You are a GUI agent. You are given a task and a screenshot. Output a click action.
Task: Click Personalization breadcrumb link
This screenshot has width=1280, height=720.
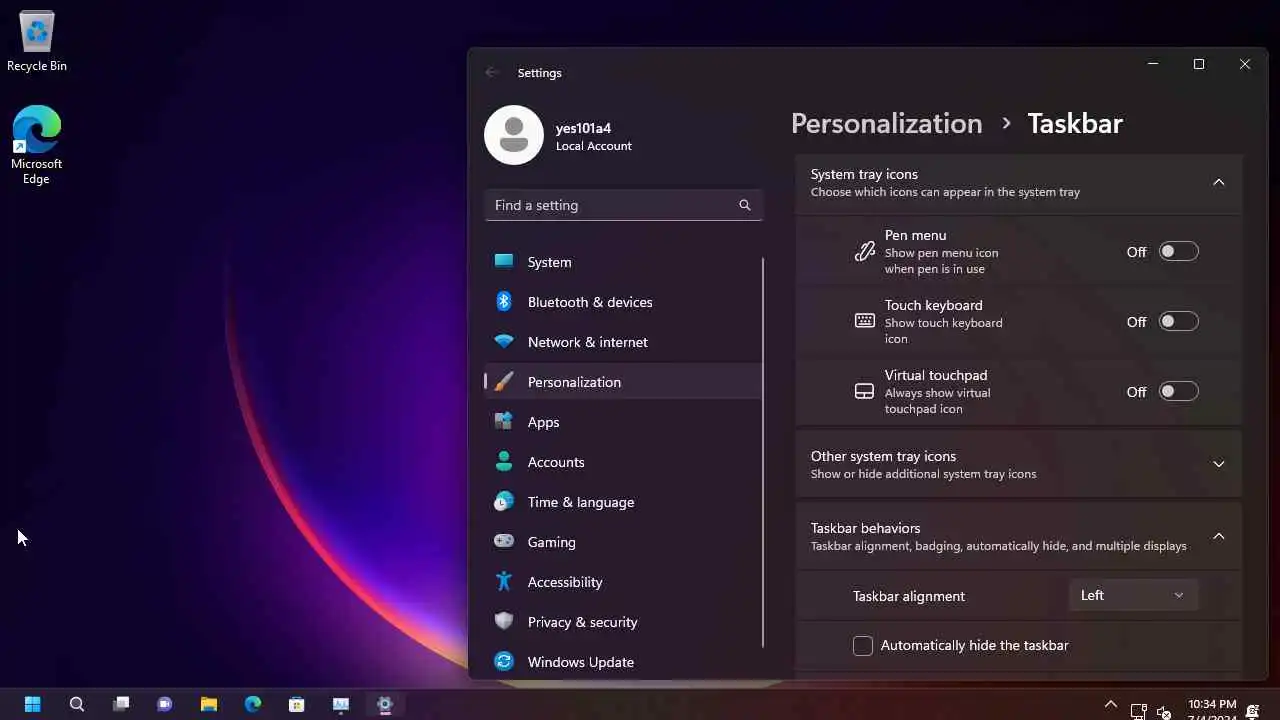[886, 123]
